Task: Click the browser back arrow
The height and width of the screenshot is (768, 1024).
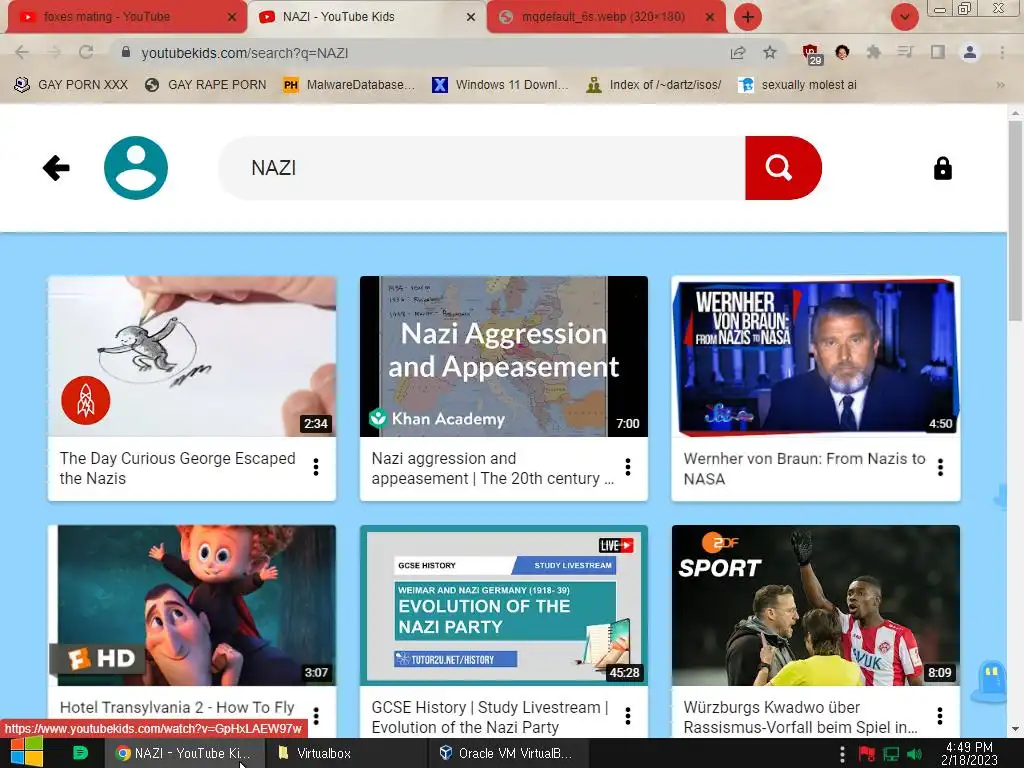Action: [22, 52]
